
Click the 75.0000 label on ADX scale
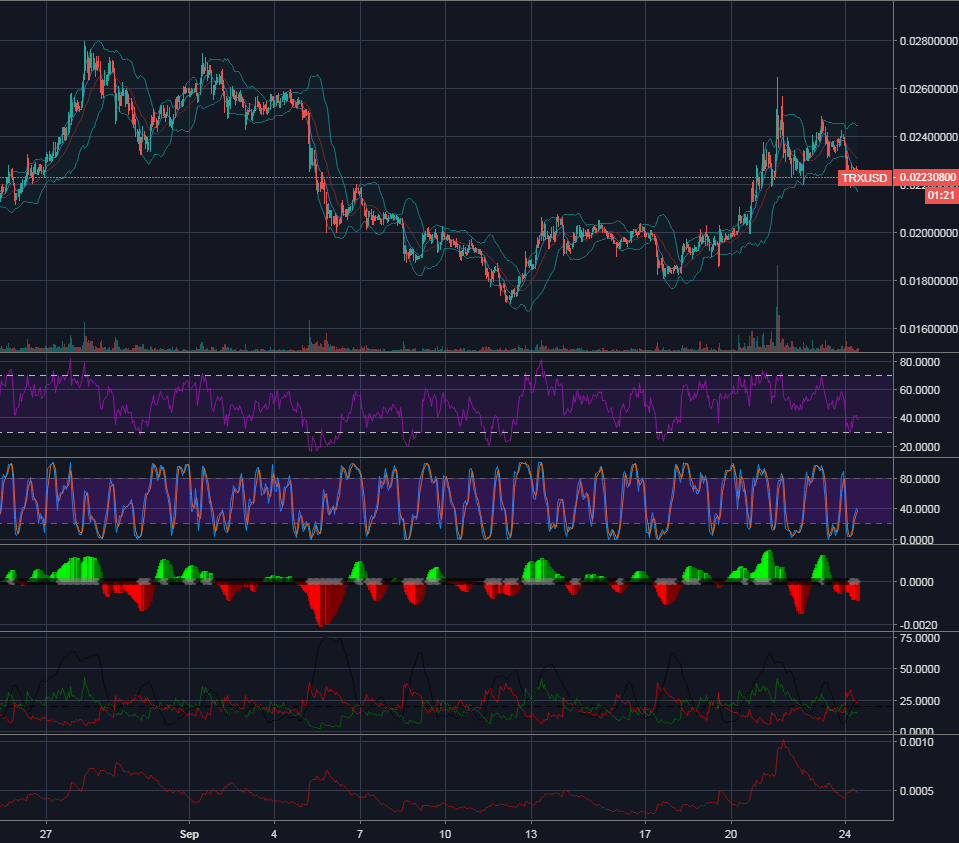click(920, 638)
